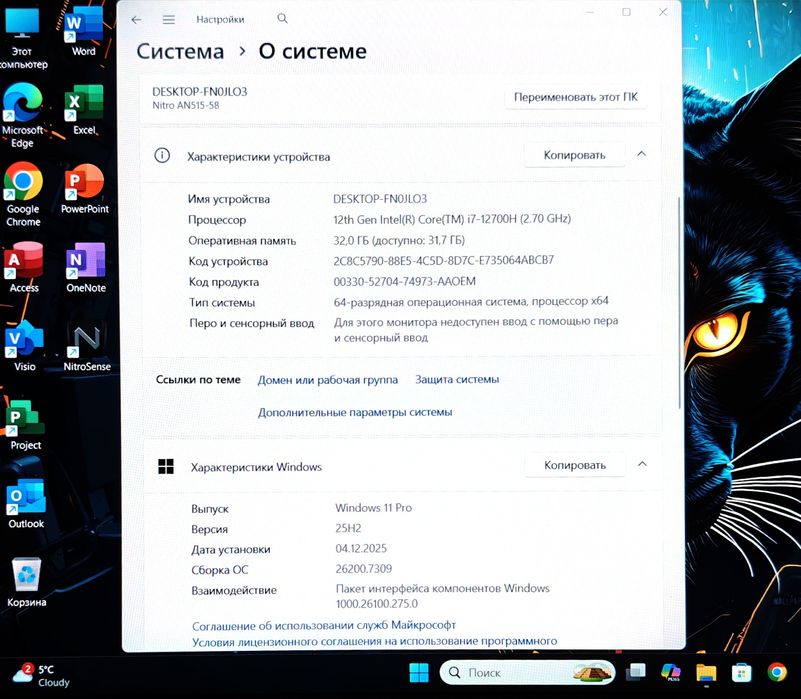Open the Excel desktop shortcut
801x699 pixels.
pos(84,111)
